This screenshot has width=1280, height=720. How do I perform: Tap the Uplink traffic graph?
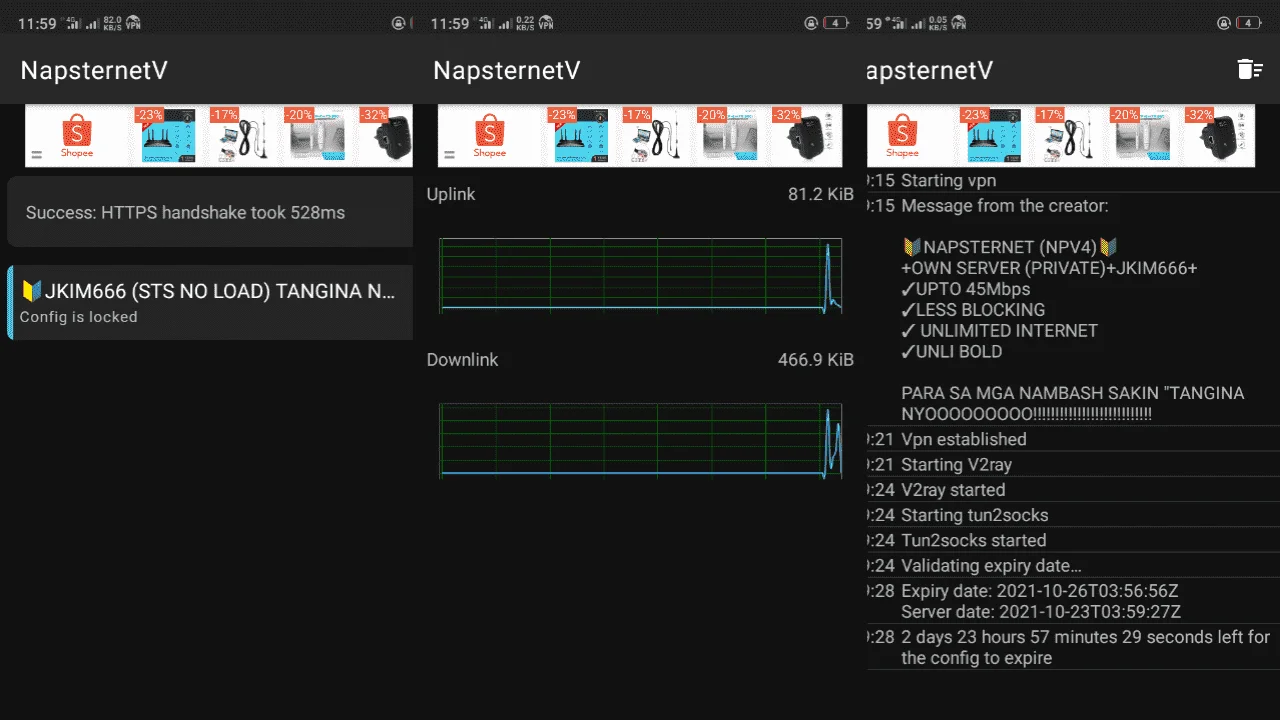pyautogui.click(x=640, y=277)
